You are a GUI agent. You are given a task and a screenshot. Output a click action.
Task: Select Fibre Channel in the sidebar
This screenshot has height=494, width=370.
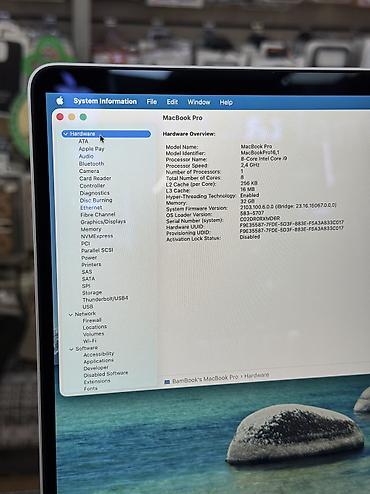coord(98,215)
